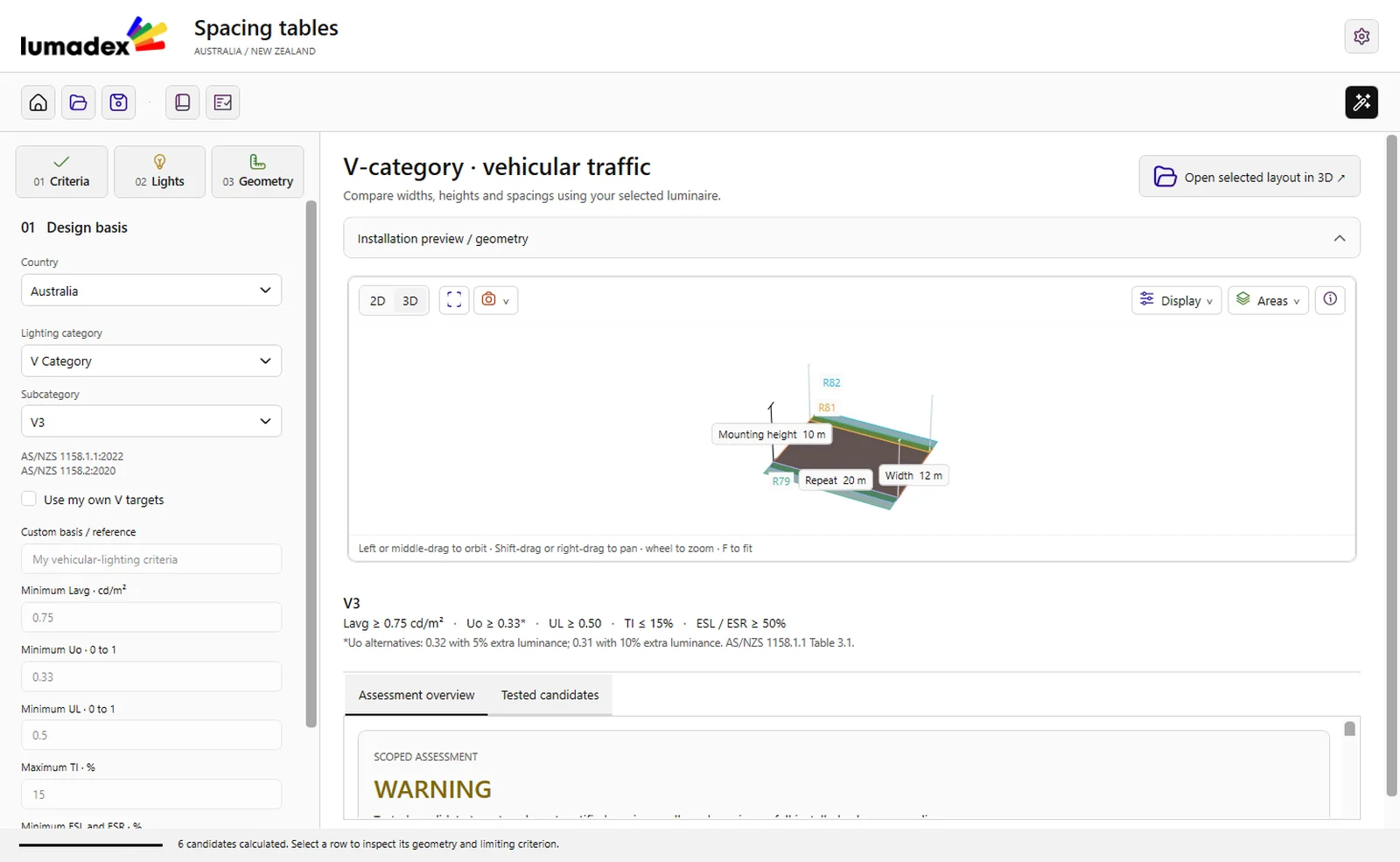The width and height of the screenshot is (1400, 862).
Task: Click the progress bar in status bar
Action: [x=91, y=844]
